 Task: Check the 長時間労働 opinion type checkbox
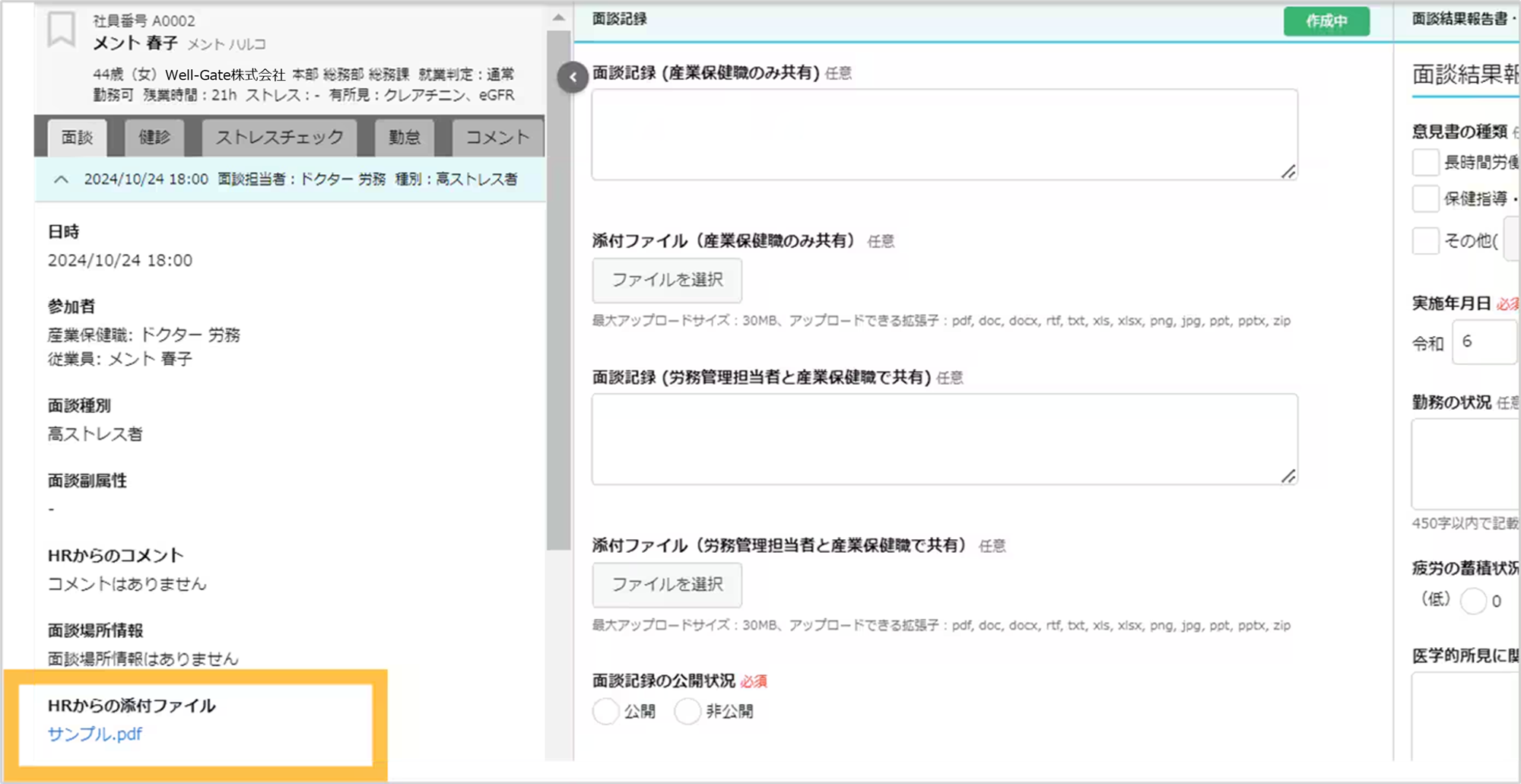coord(1425,162)
